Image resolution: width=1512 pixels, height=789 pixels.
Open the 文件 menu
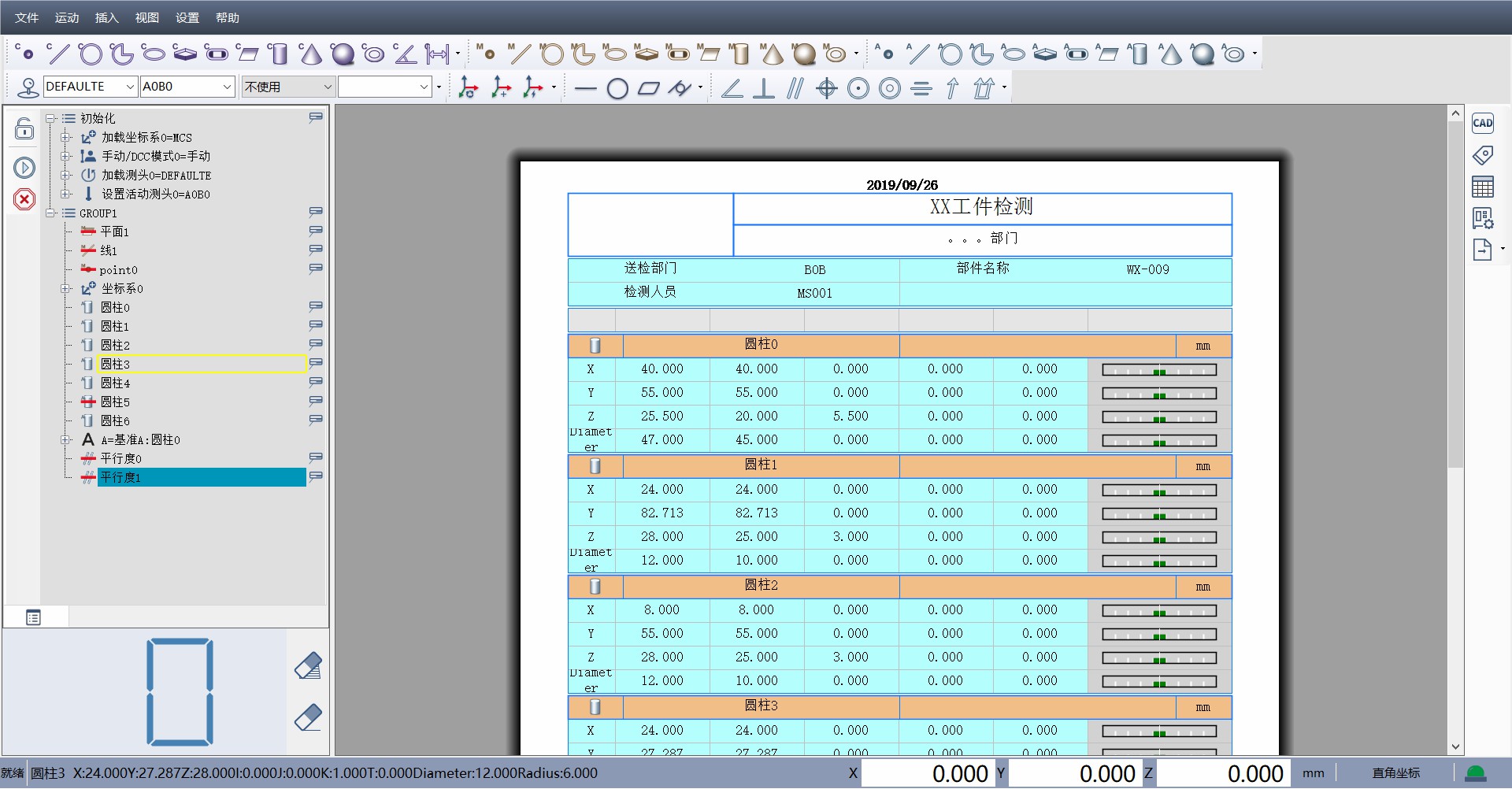pyautogui.click(x=27, y=17)
